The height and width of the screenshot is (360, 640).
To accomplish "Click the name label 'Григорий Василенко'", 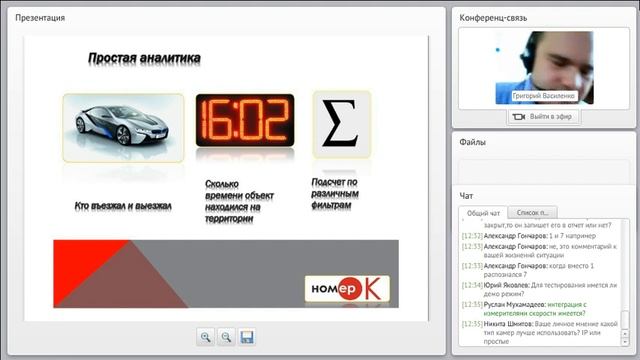I will (544, 96).
